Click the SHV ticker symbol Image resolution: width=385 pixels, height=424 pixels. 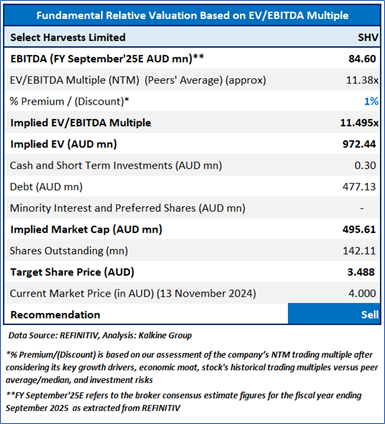pos(368,37)
